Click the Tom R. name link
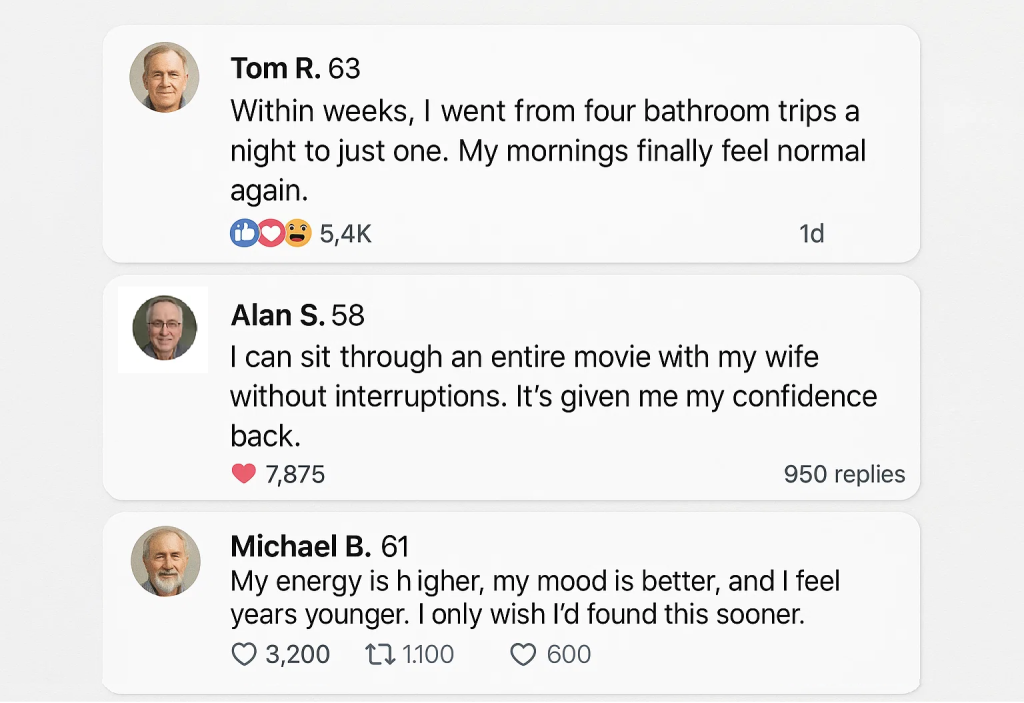Screen dimensions: 1024x703 coord(275,68)
